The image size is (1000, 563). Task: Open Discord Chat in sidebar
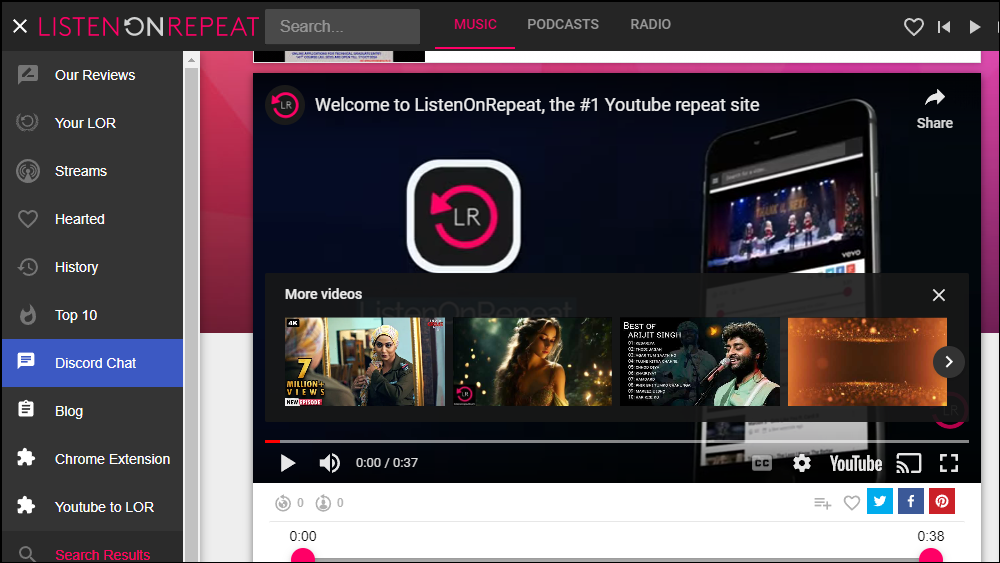(92, 363)
